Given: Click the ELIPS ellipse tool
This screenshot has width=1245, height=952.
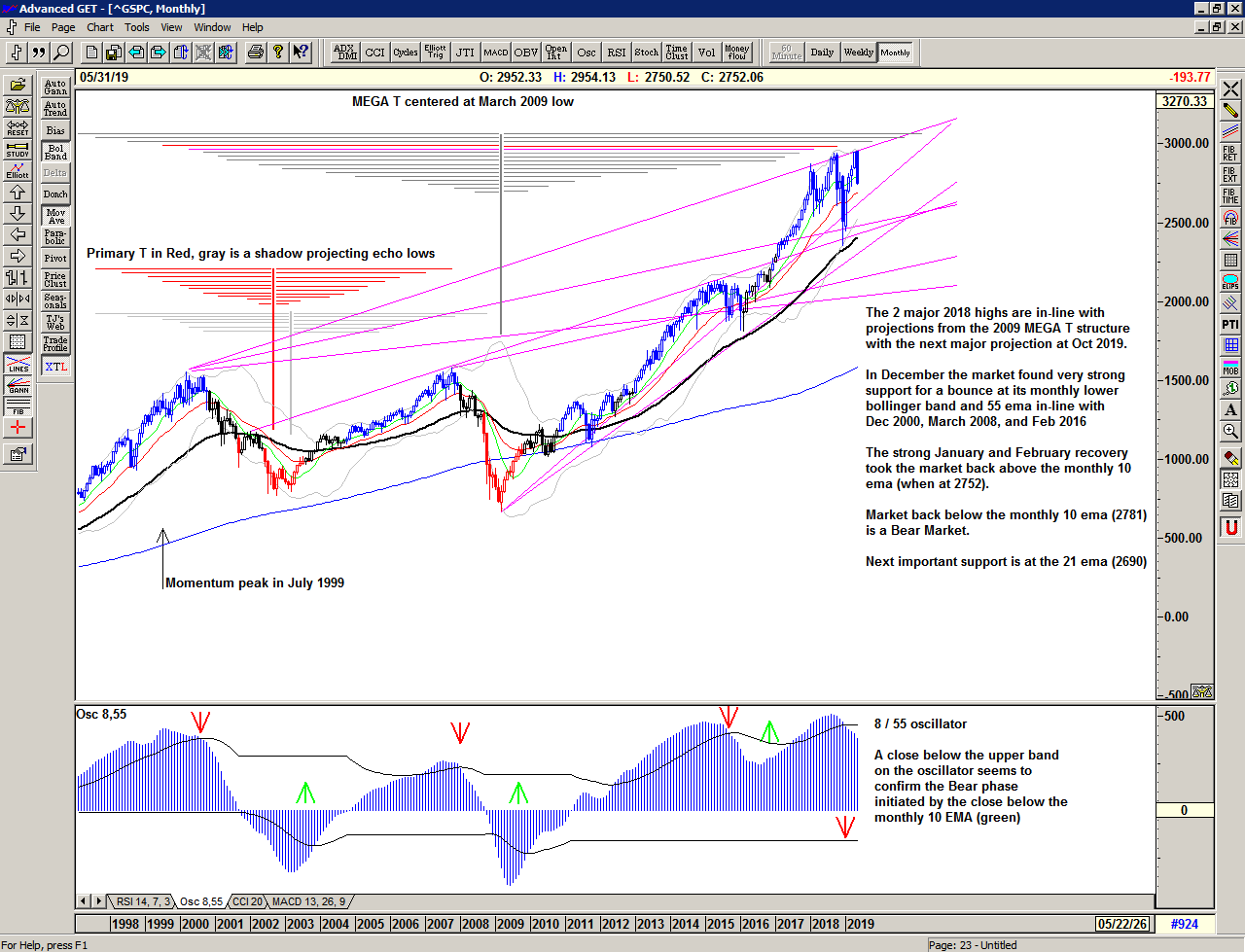Looking at the screenshot, I should click(x=1230, y=282).
